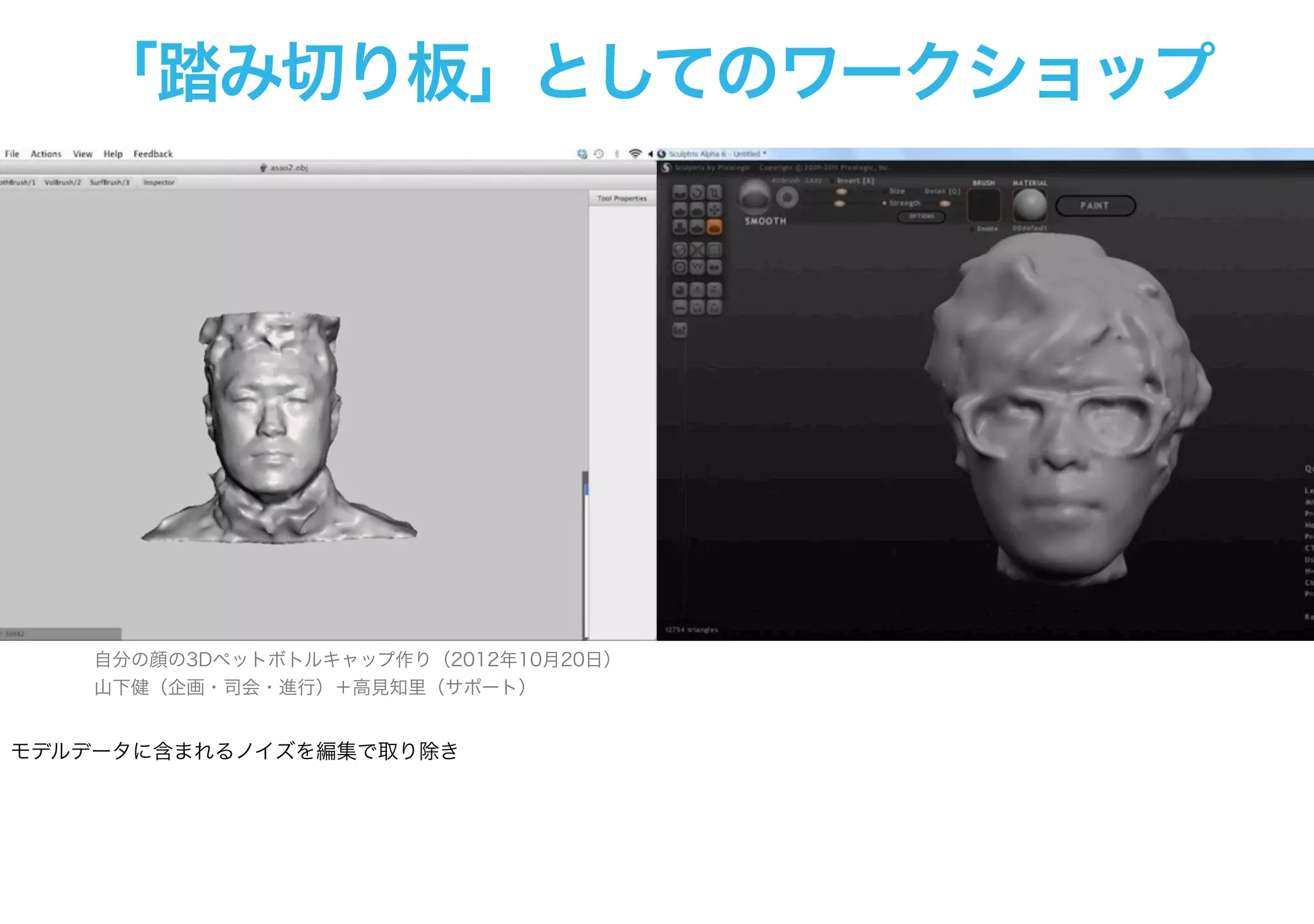This screenshot has width=1314, height=924.
Task: Click the Export icon in Sculptris
Action: coord(714,290)
